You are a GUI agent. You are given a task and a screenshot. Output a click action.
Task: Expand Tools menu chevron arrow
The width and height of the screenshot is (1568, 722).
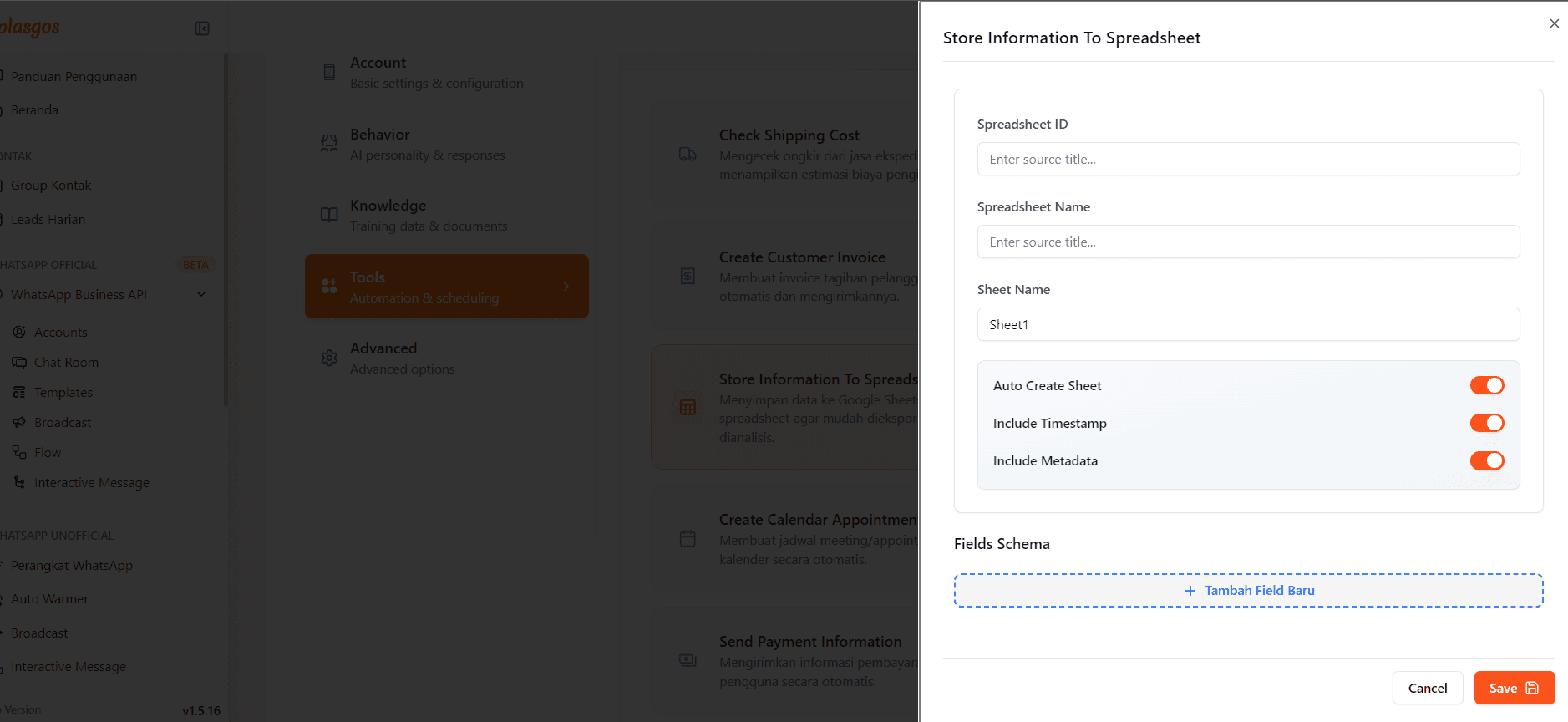566,287
